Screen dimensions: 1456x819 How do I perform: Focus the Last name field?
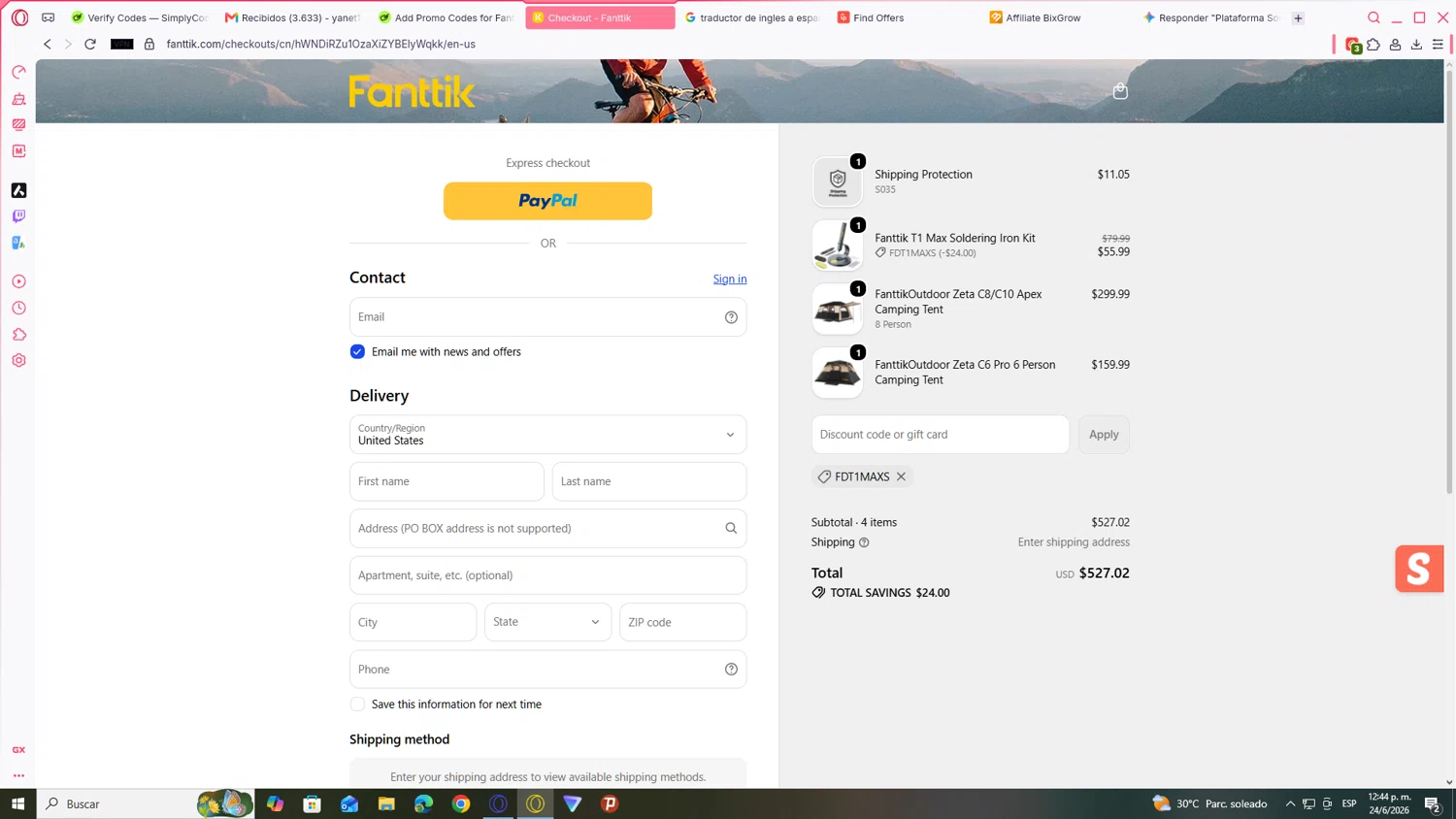point(649,481)
